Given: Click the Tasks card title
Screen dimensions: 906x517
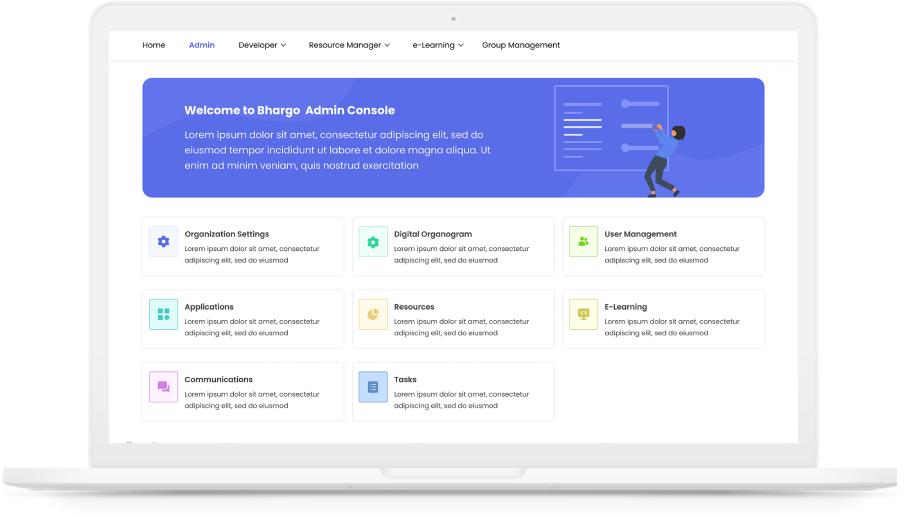Looking at the screenshot, I should [x=405, y=380].
